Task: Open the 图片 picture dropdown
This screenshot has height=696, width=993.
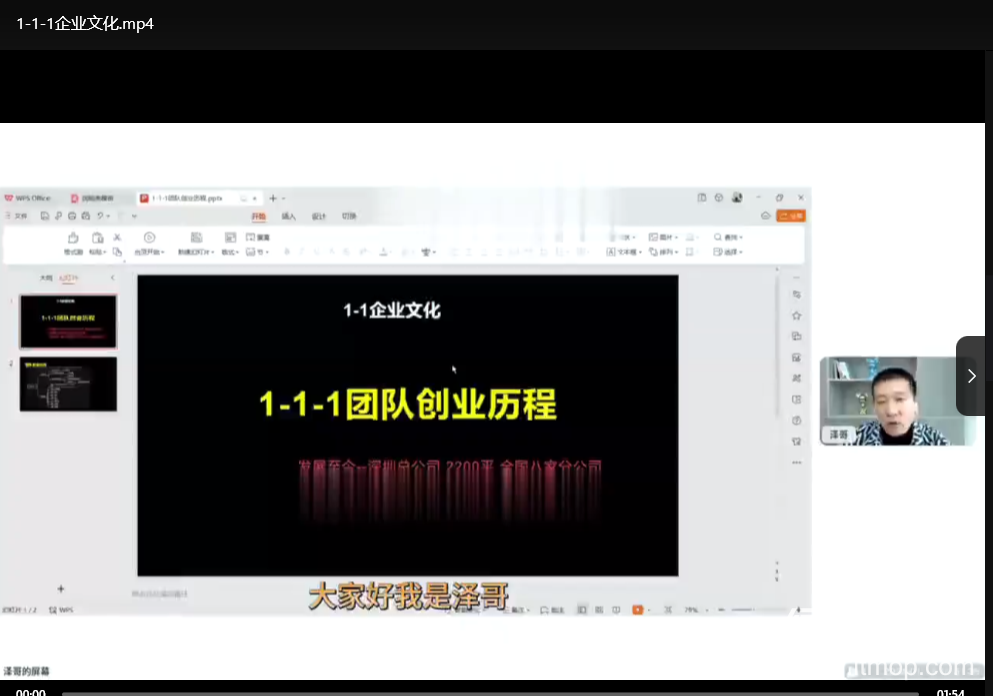Action: 663,238
